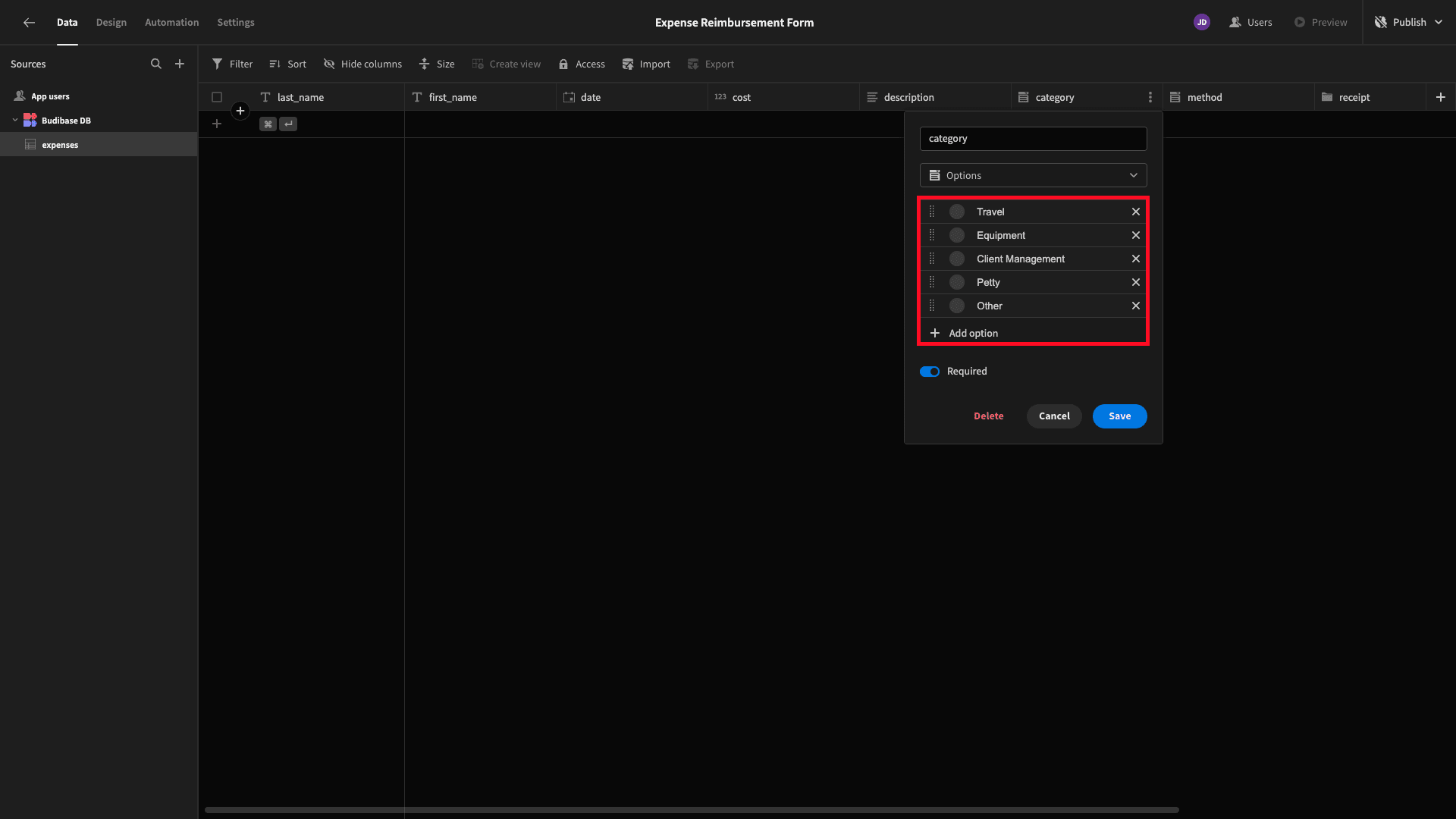Screen dimensions: 1456x819
Task: Click the JD user avatar
Action: (x=1202, y=22)
